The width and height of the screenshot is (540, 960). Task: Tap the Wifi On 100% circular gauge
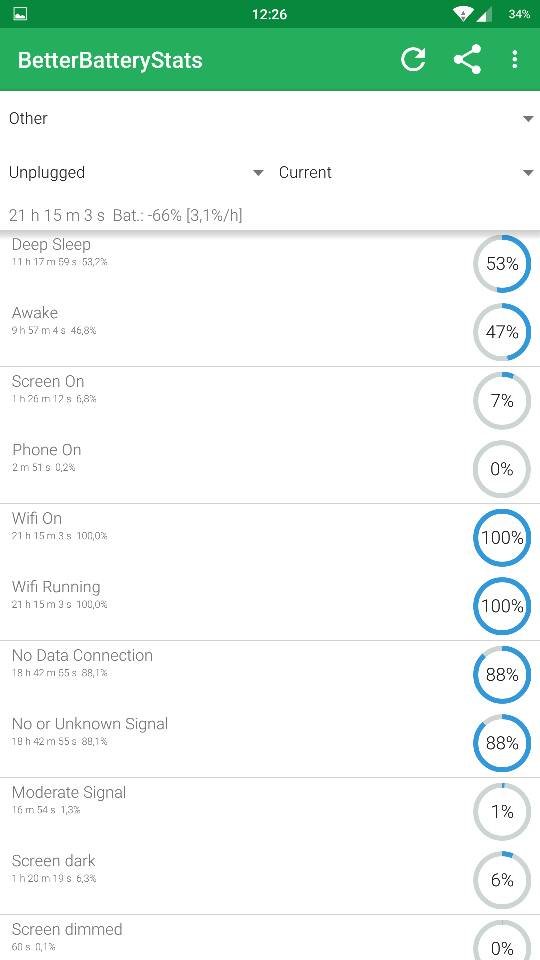(502, 538)
